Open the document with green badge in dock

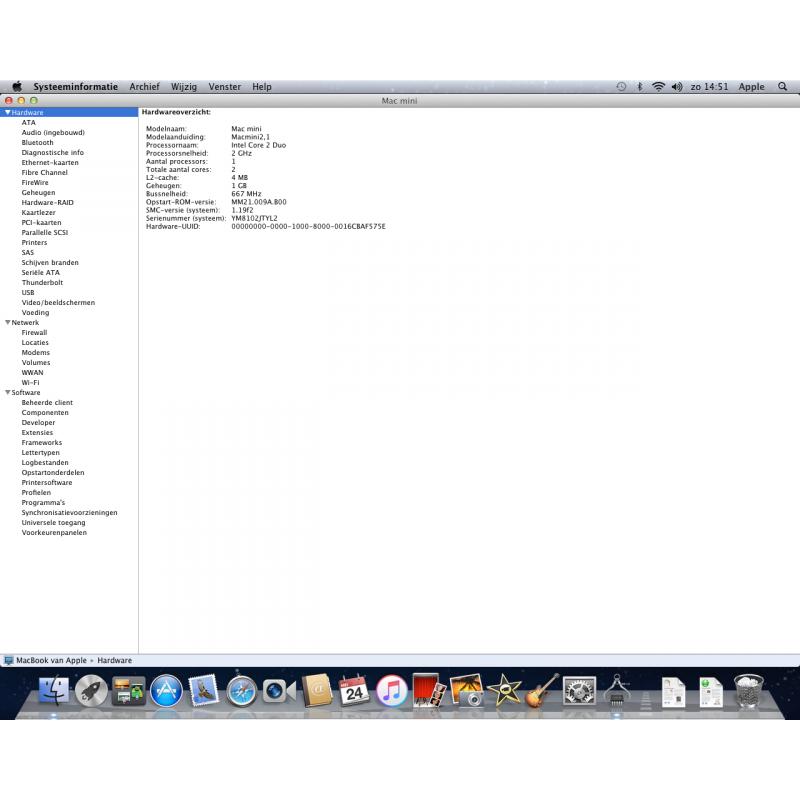click(x=711, y=692)
